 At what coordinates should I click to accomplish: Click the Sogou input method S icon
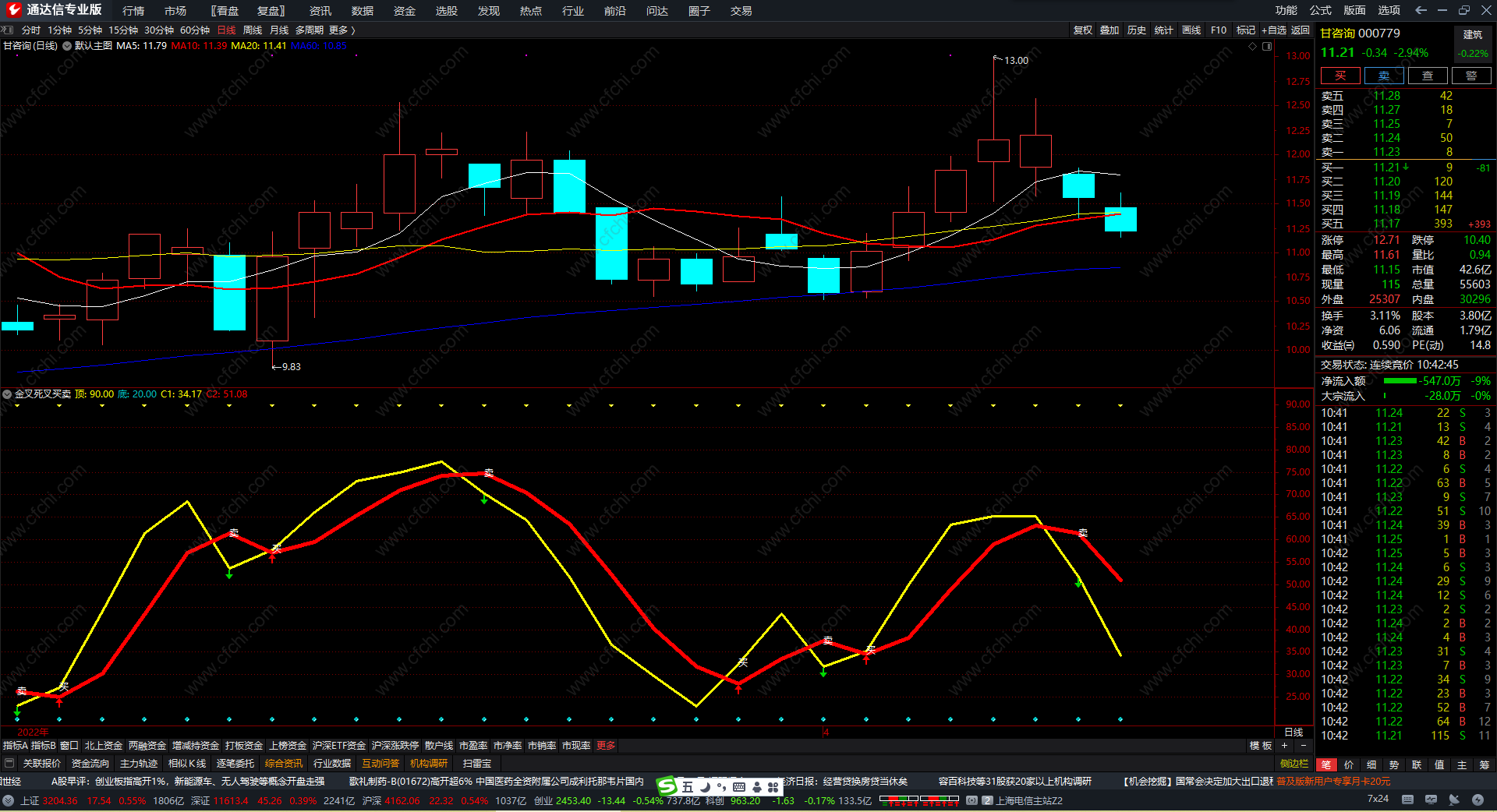(x=667, y=787)
